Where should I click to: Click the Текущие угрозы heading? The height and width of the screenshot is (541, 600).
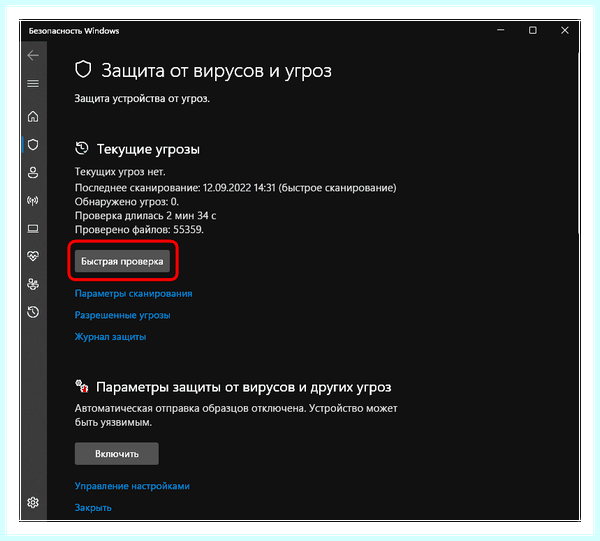[148, 149]
